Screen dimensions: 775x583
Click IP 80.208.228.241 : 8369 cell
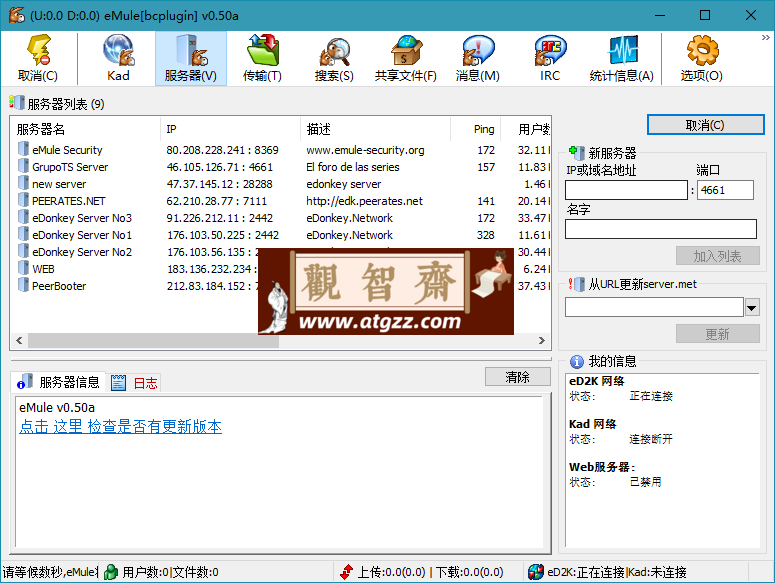click(x=222, y=150)
